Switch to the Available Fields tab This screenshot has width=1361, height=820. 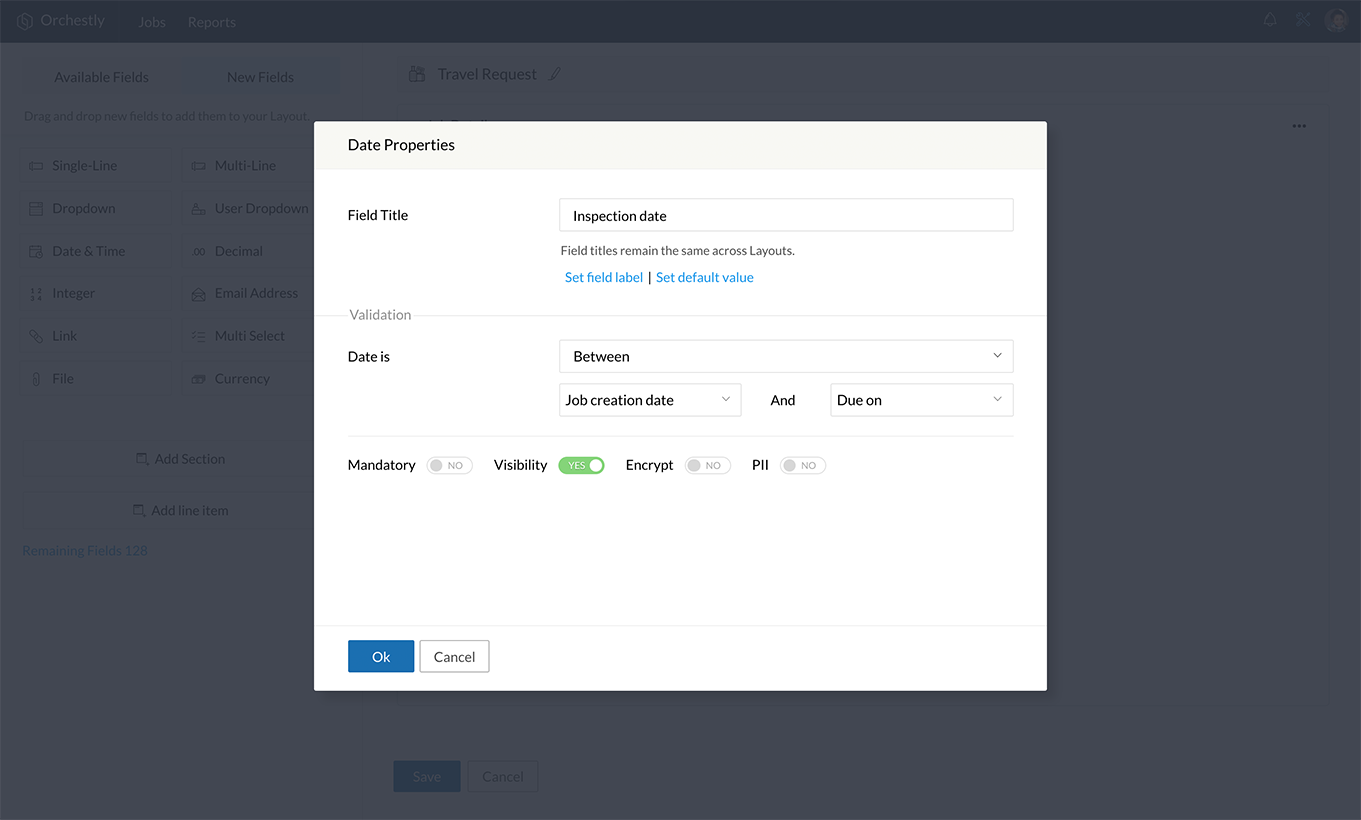click(101, 77)
